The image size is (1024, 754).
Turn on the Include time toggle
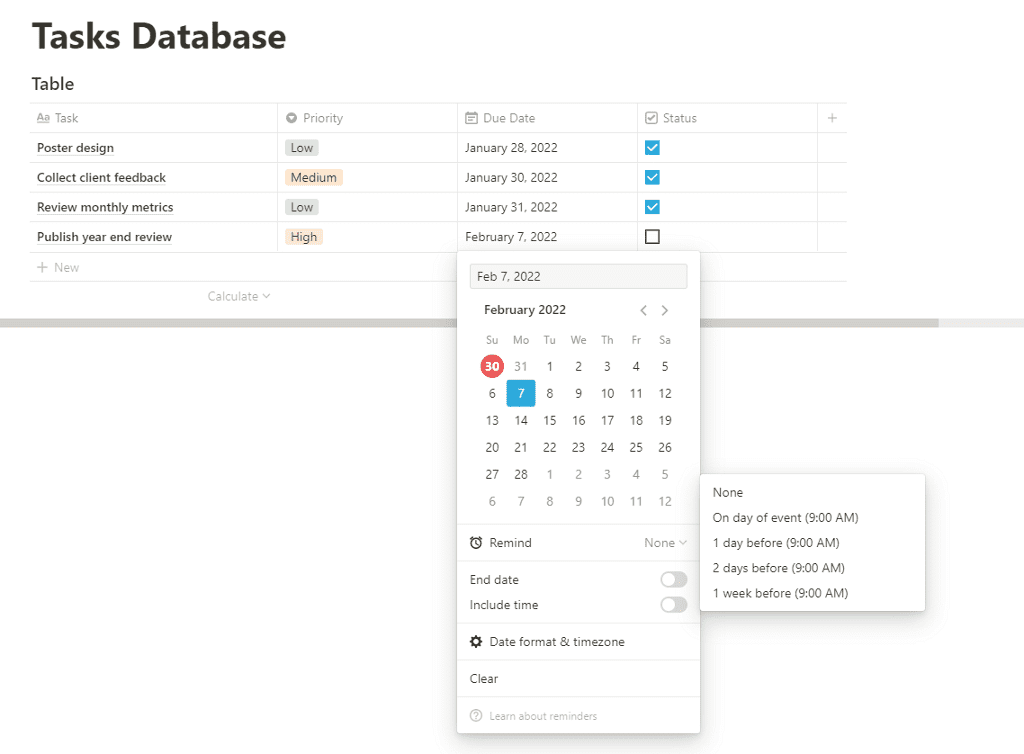(x=673, y=605)
